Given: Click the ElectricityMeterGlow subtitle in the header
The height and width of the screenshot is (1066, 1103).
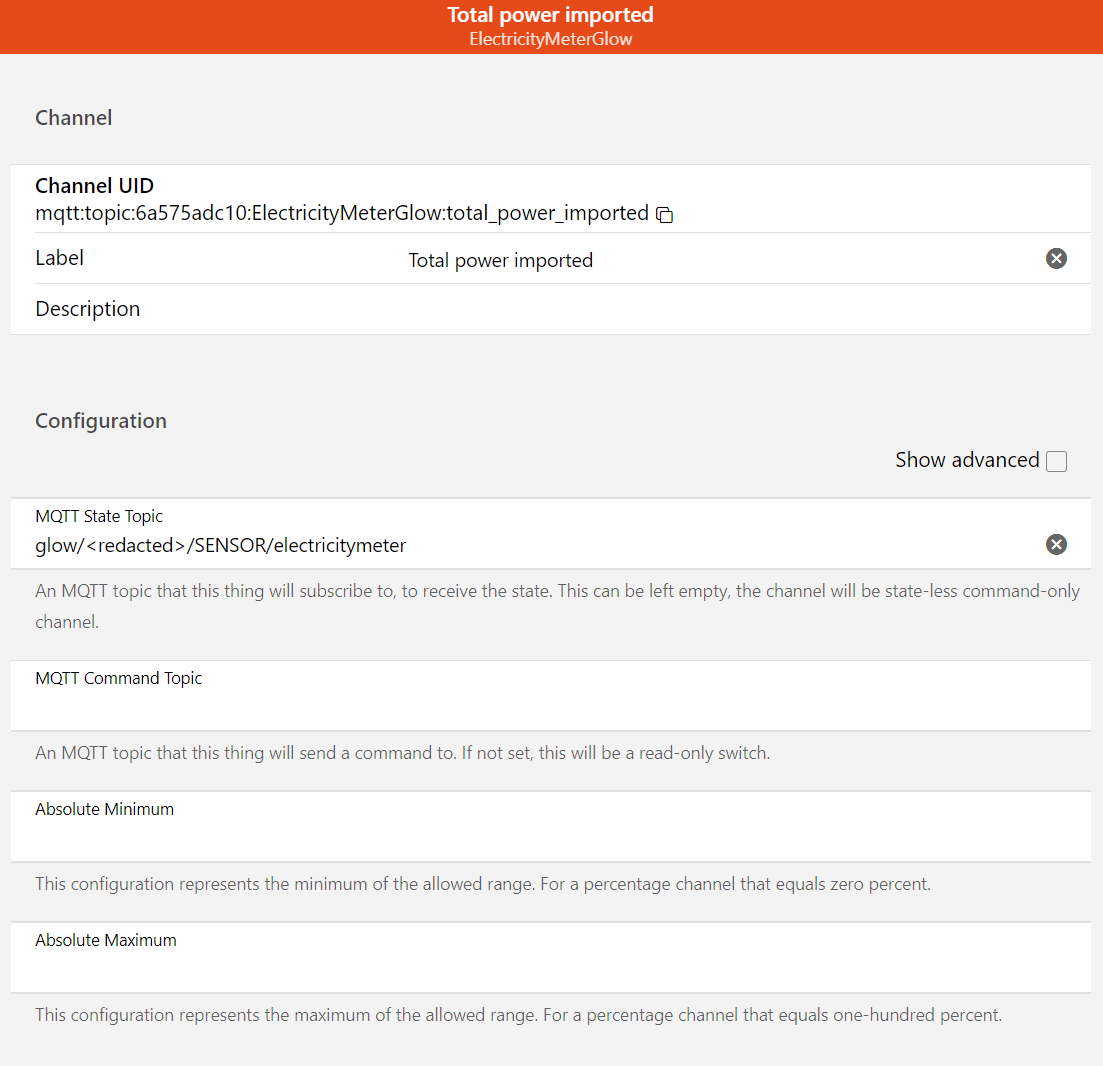Looking at the screenshot, I should [x=550, y=40].
